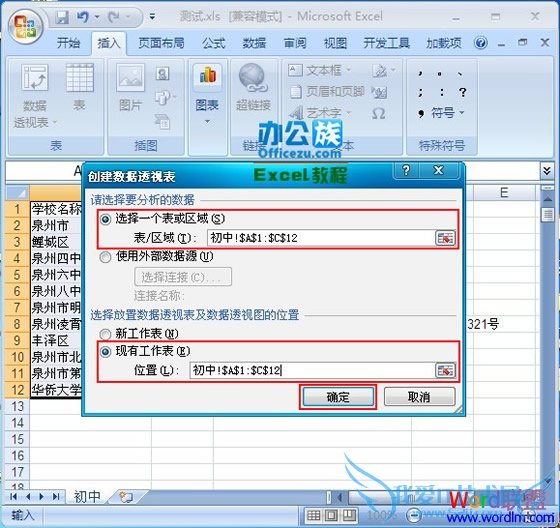Image resolution: width=560 pixels, height=528 pixels.
Task: Click the Office button orb
Action: pyautogui.click(x=25, y=27)
